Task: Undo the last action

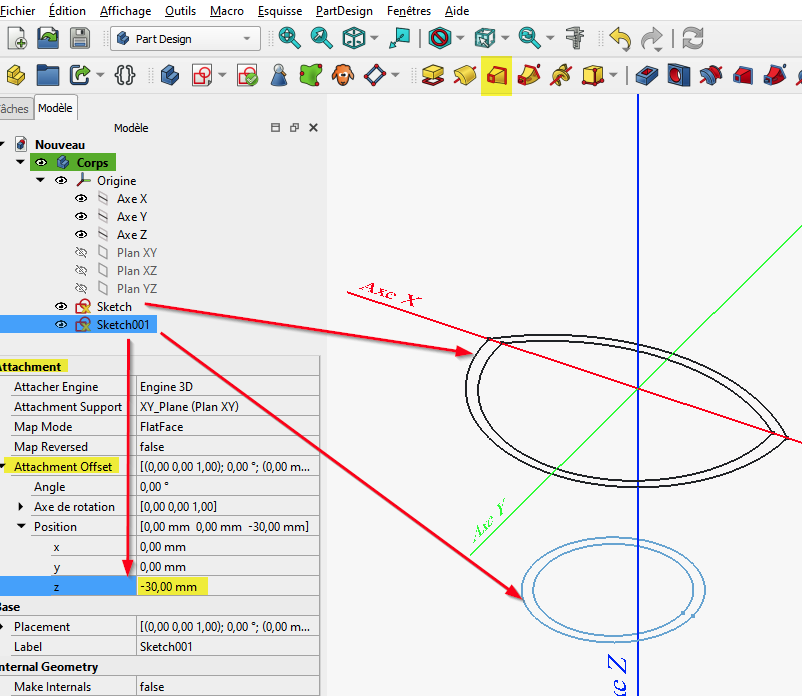Action: click(x=620, y=38)
